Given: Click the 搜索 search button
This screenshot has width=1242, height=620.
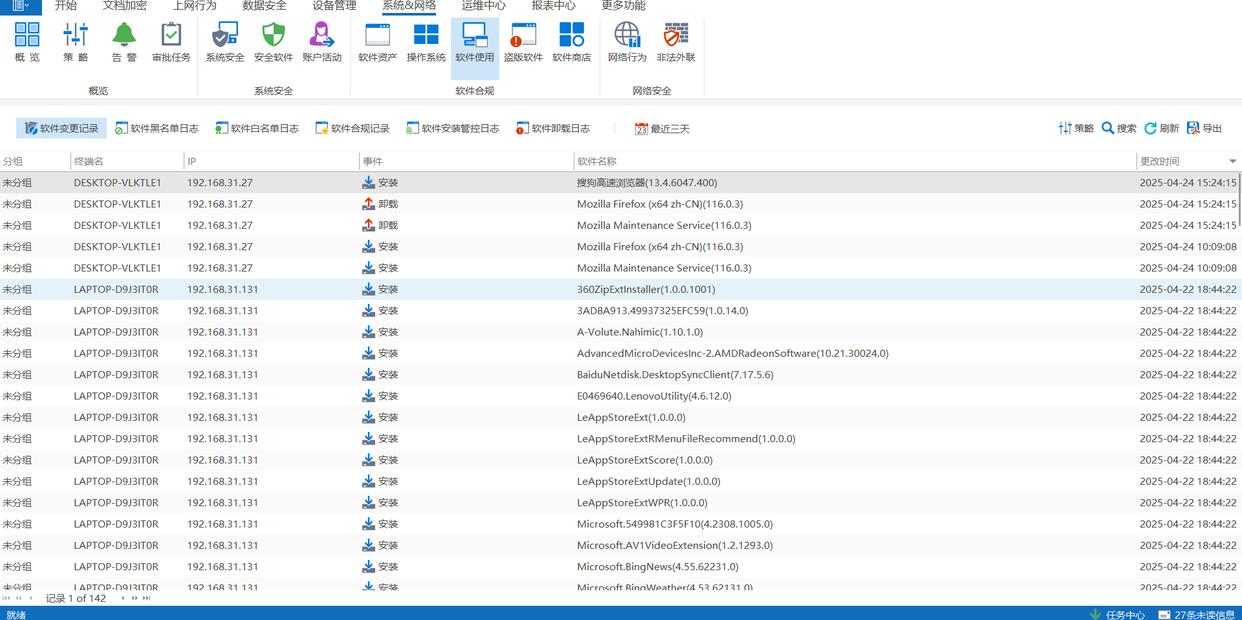Looking at the screenshot, I should [1118, 128].
